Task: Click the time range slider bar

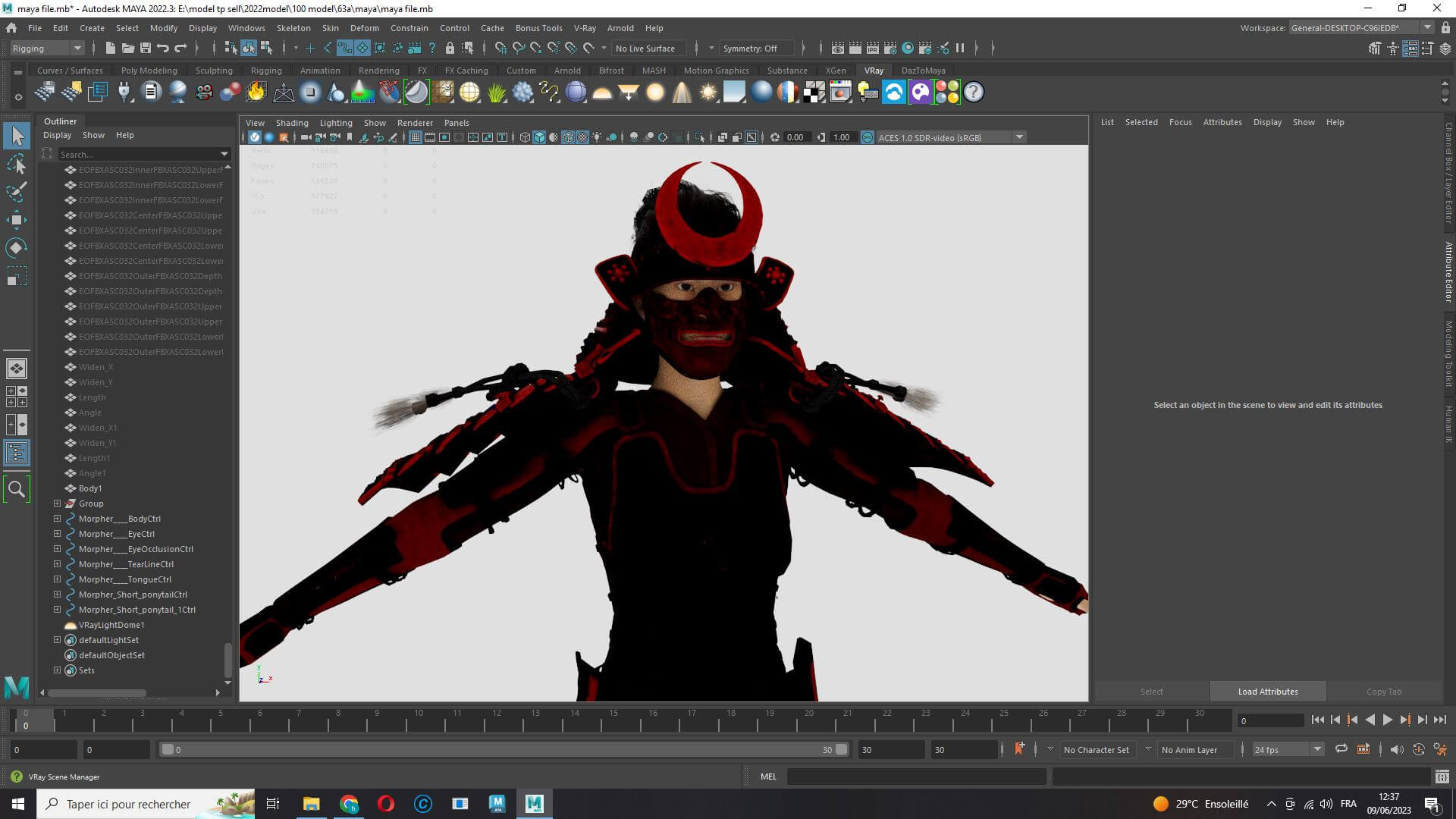Action: (x=500, y=749)
